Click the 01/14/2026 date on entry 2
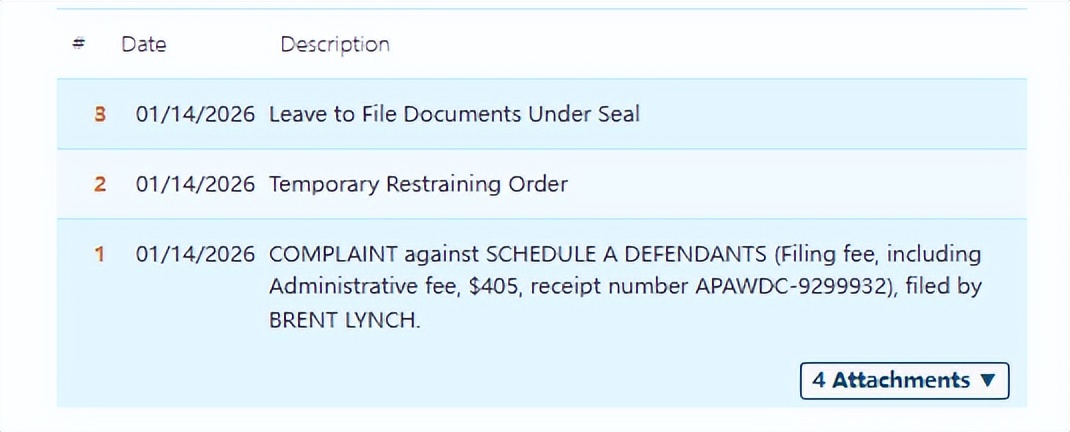The height and width of the screenshot is (432, 1070). (x=195, y=184)
